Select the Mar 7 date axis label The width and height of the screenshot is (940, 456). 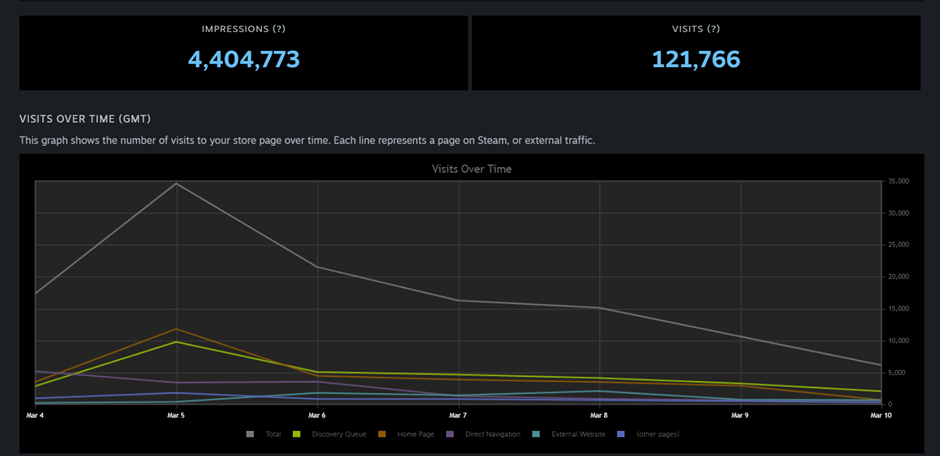click(458, 414)
